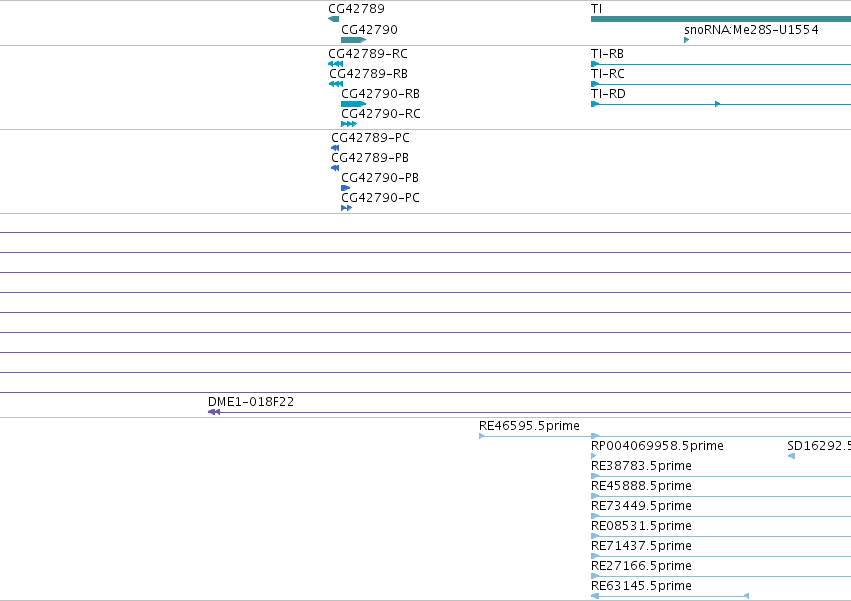Select transcript Tl-RC label
The height and width of the screenshot is (601, 851).
pos(607,74)
